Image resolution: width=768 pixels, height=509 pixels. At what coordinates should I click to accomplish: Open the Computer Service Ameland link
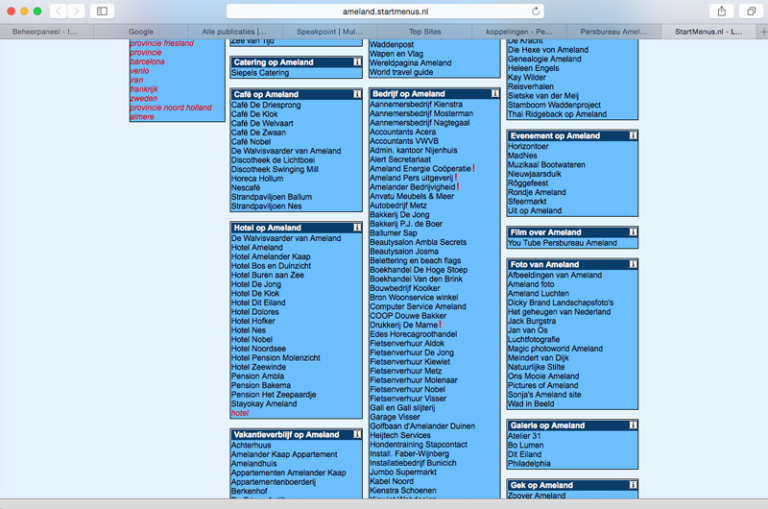[x=418, y=307]
